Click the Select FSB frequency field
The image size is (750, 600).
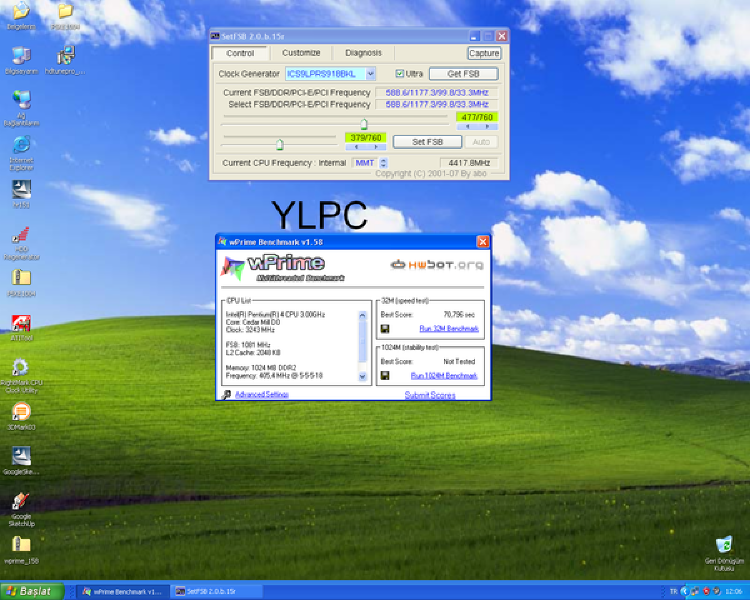point(437,104)
